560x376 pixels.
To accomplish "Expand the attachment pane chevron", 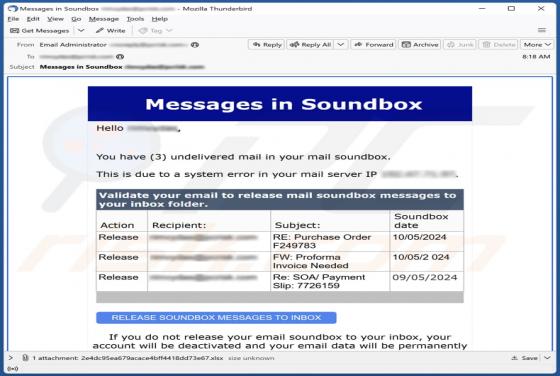I will (x=11, y=357).
